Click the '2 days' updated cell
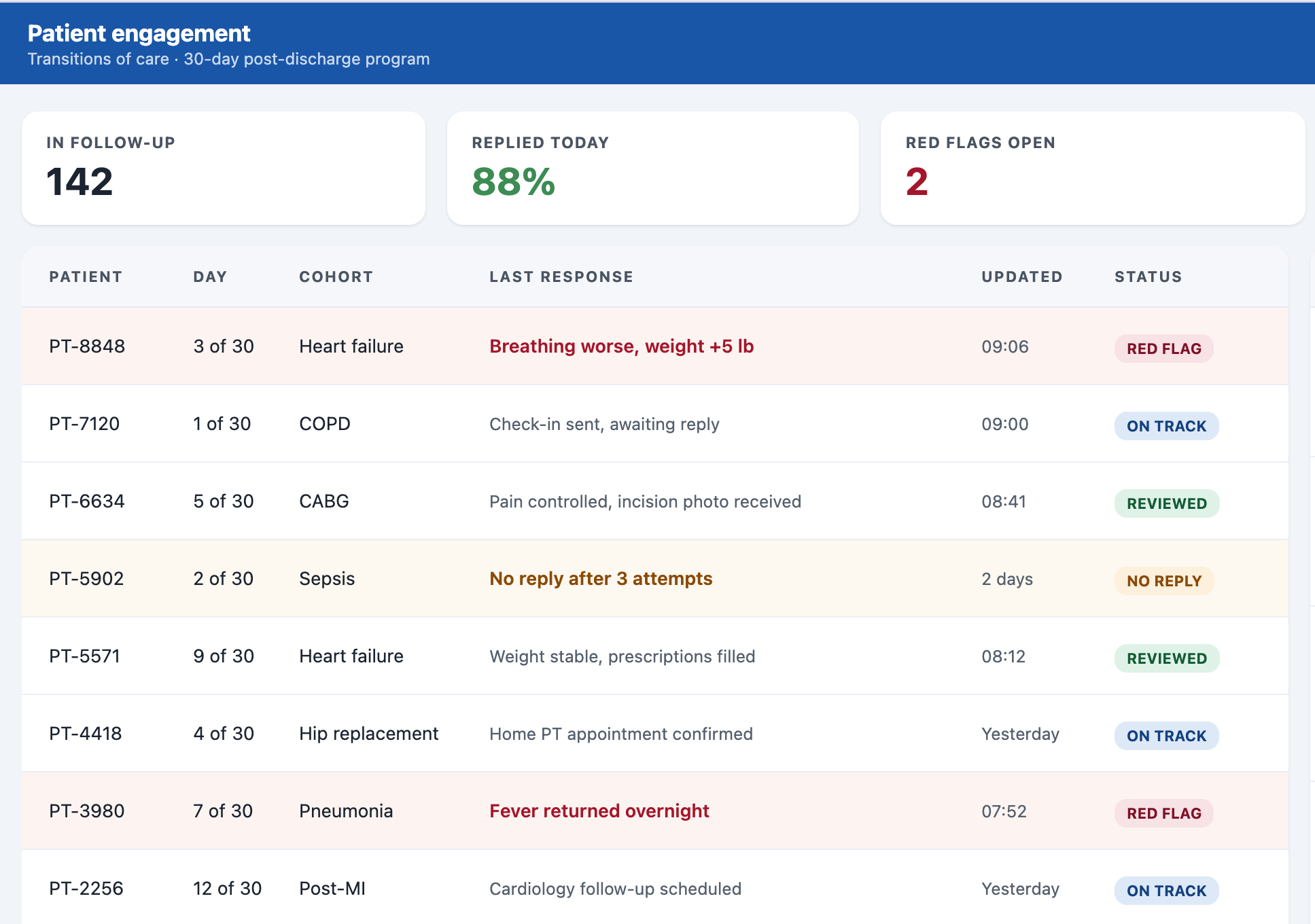The image size is (1315, 924). [x=1007, y=580]
